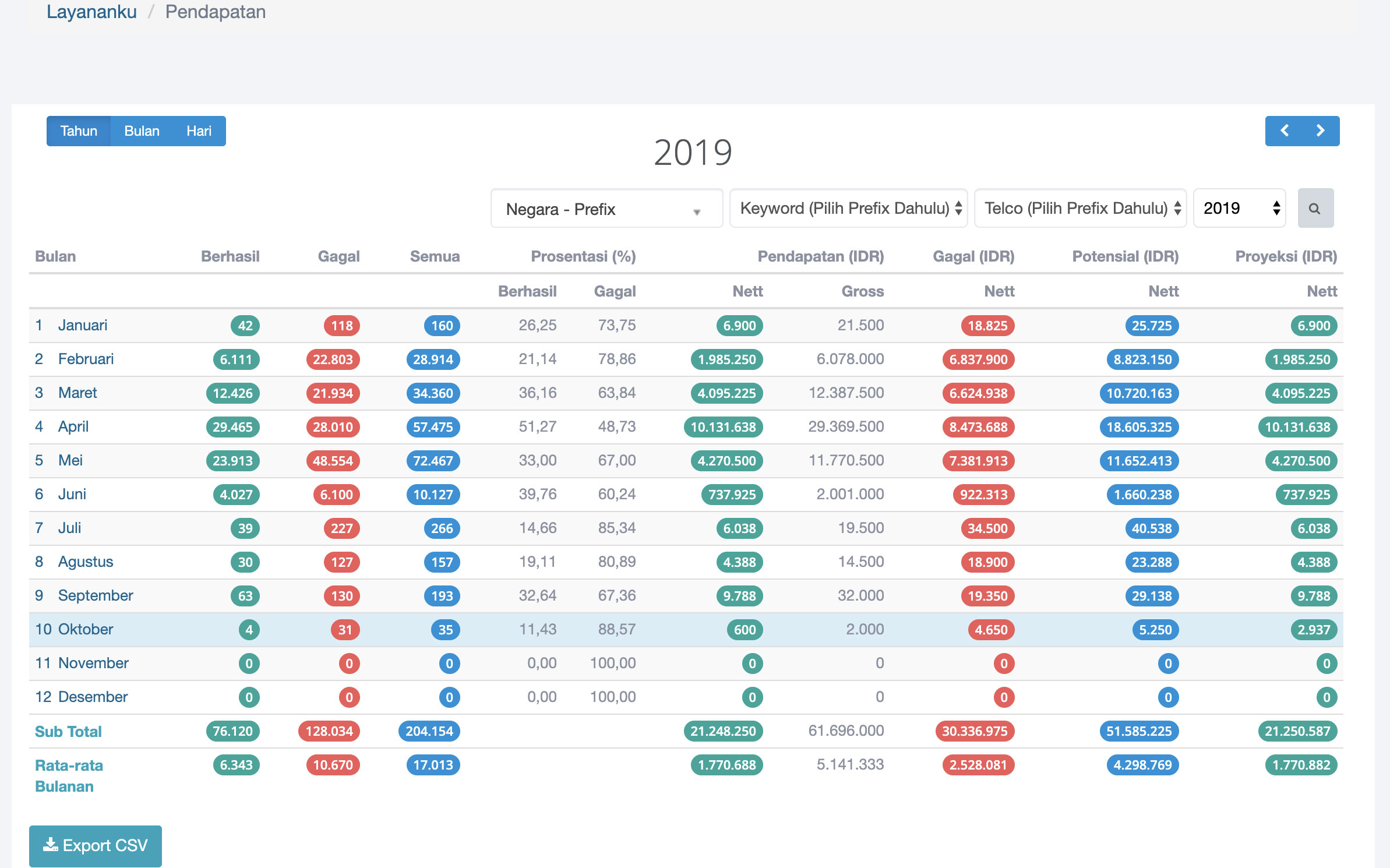
Task: Expand the Telco select dropdown
Action: pyautogui.click(x=1080, y=208)
